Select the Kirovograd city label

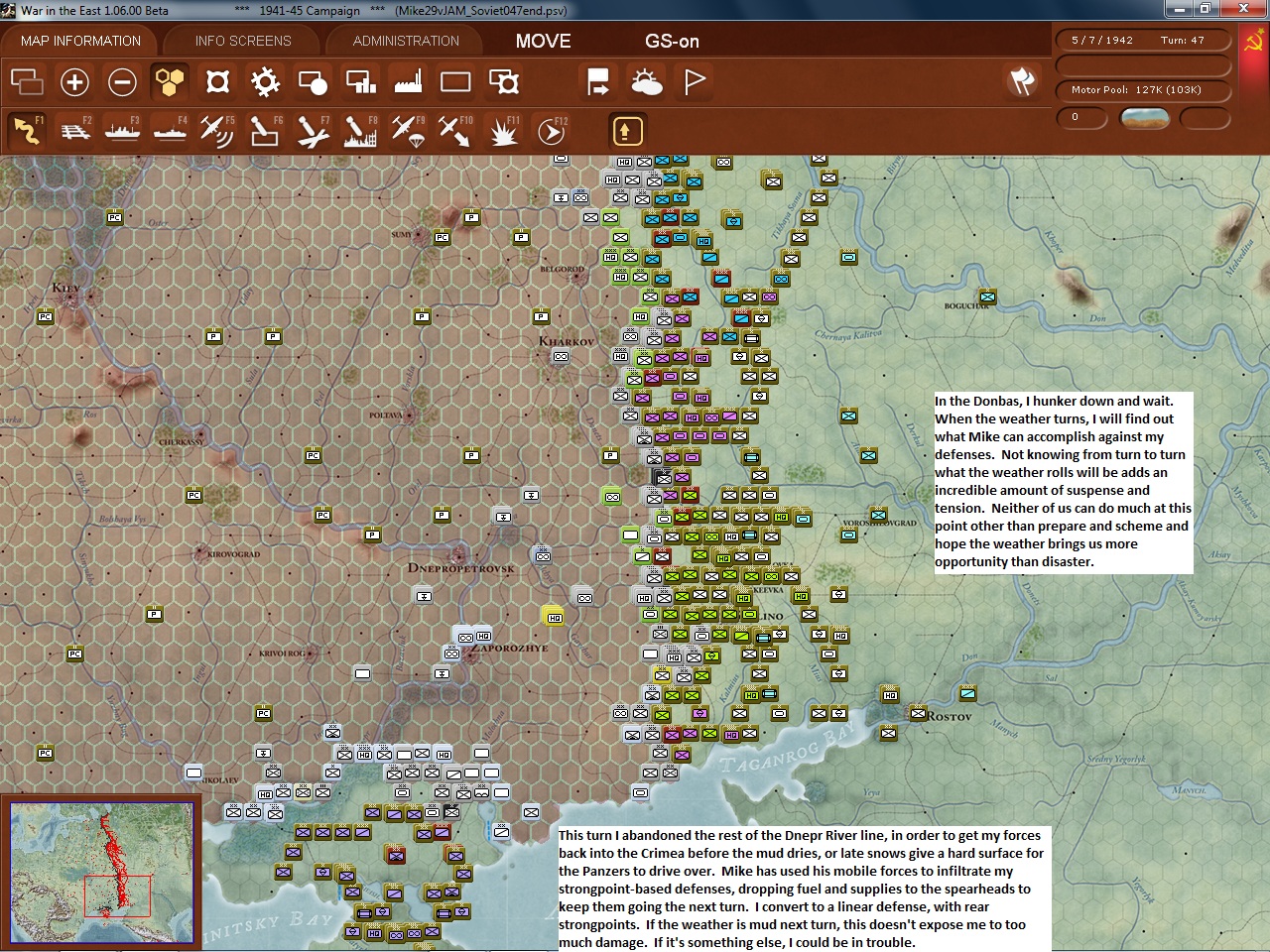(x=234, y=554)
